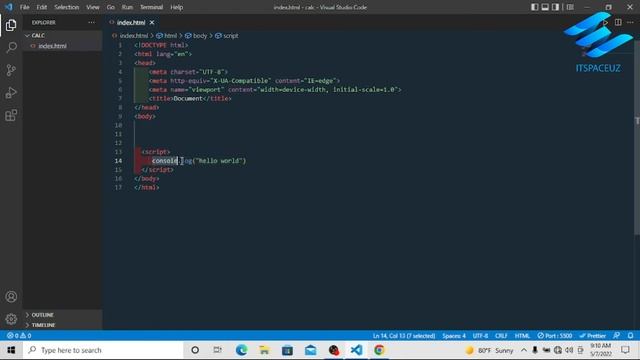Open the Run menu
Image resolution: width=640 pixels, height=360 pixels.
point(127,7)
